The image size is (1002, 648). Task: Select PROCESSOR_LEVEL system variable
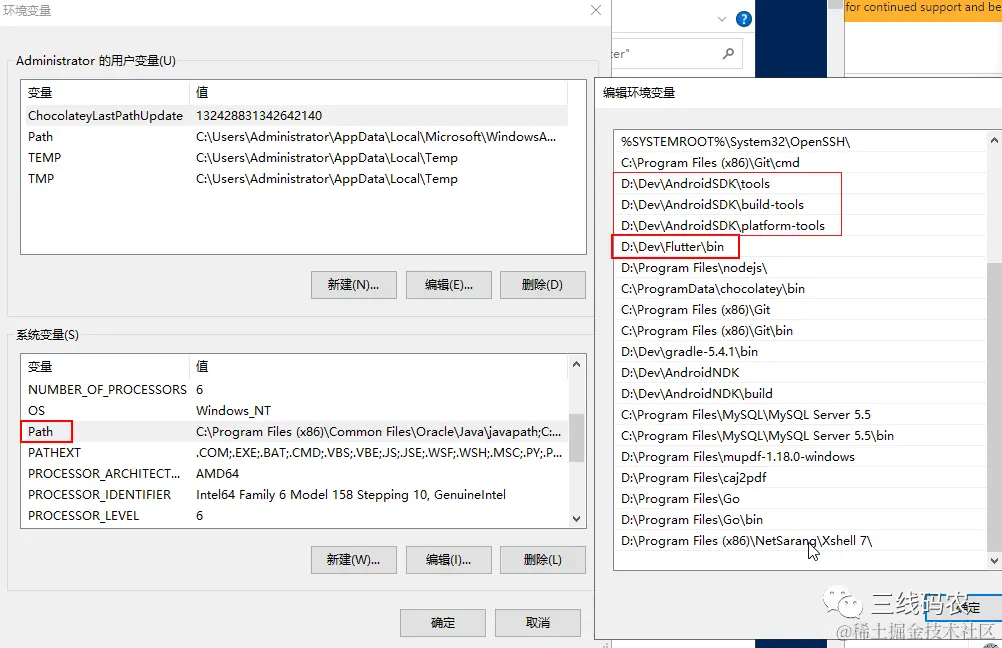(294, 516)
